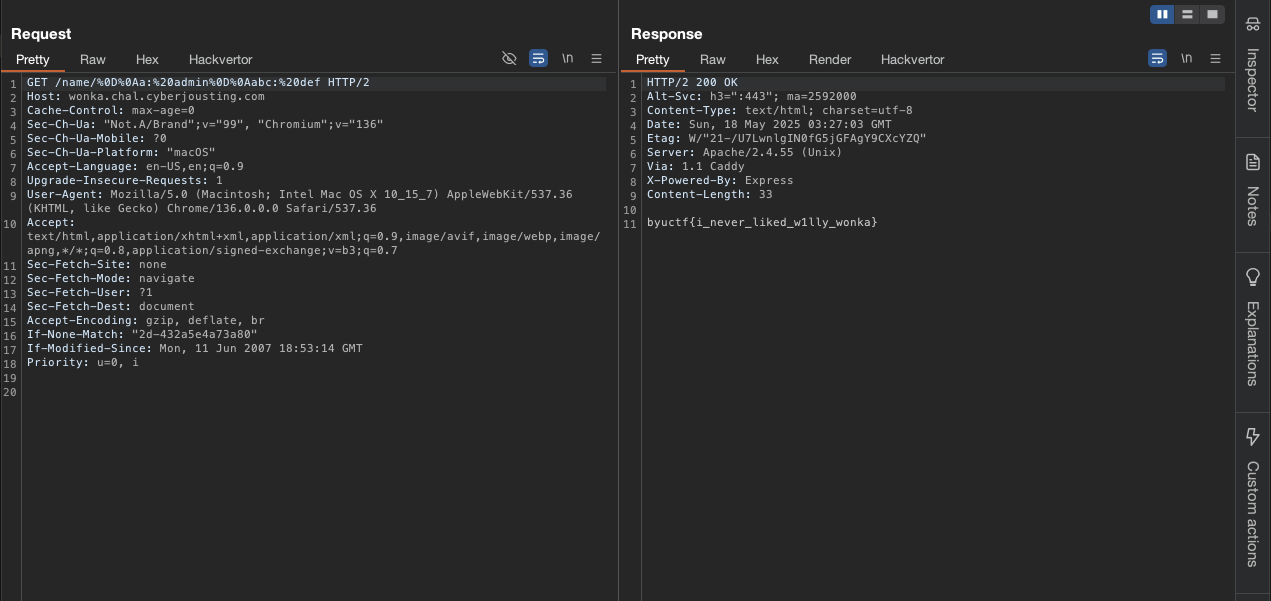
Task: Click the Sec-Ch-Ua-Mobile: ?0 header
Action: 97,139
